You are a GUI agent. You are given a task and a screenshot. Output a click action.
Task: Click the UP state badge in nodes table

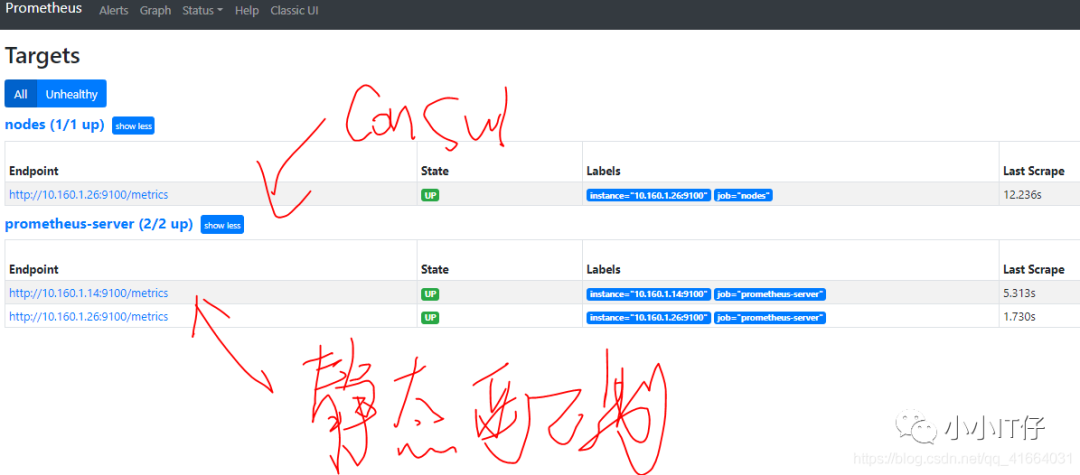pyautogui.click(x=430, y=196)
